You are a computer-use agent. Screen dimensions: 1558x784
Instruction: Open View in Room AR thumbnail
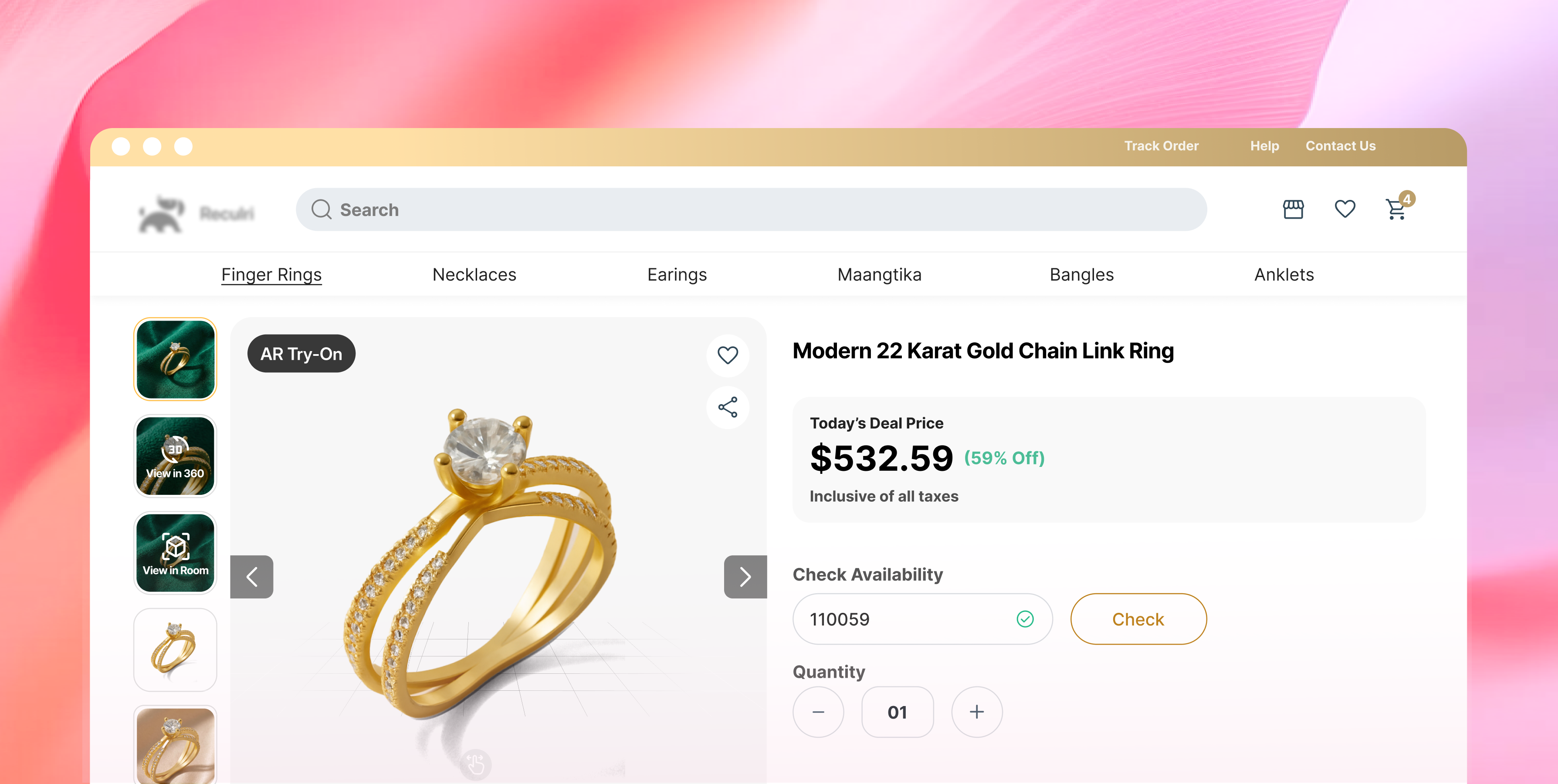click(175, 553)
